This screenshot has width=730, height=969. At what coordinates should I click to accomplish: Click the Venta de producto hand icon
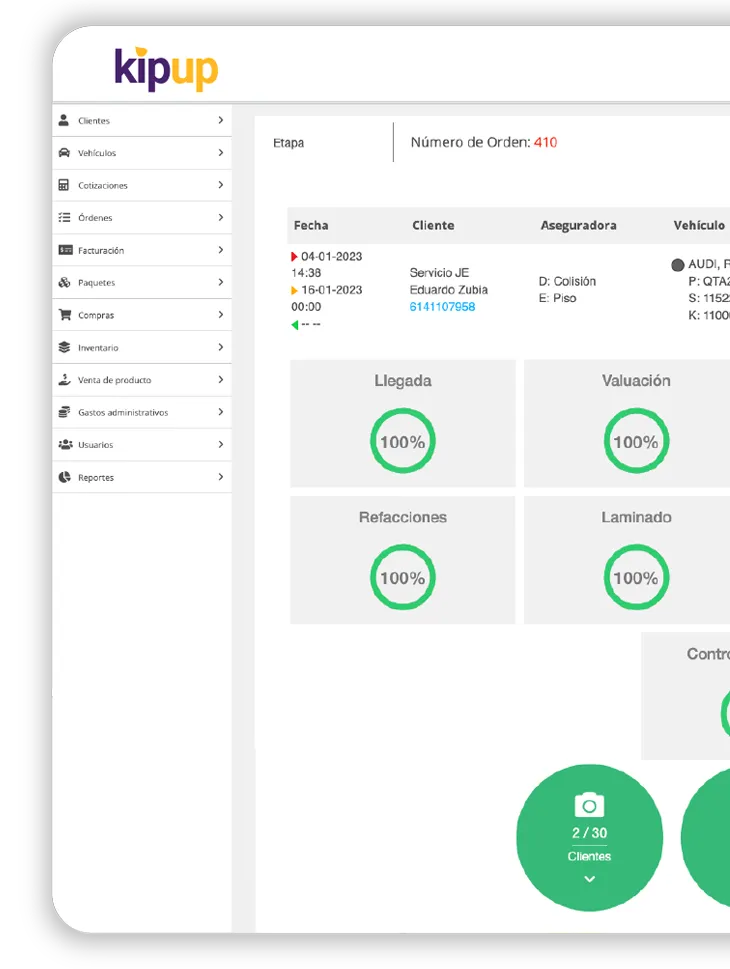pos(64,379)
